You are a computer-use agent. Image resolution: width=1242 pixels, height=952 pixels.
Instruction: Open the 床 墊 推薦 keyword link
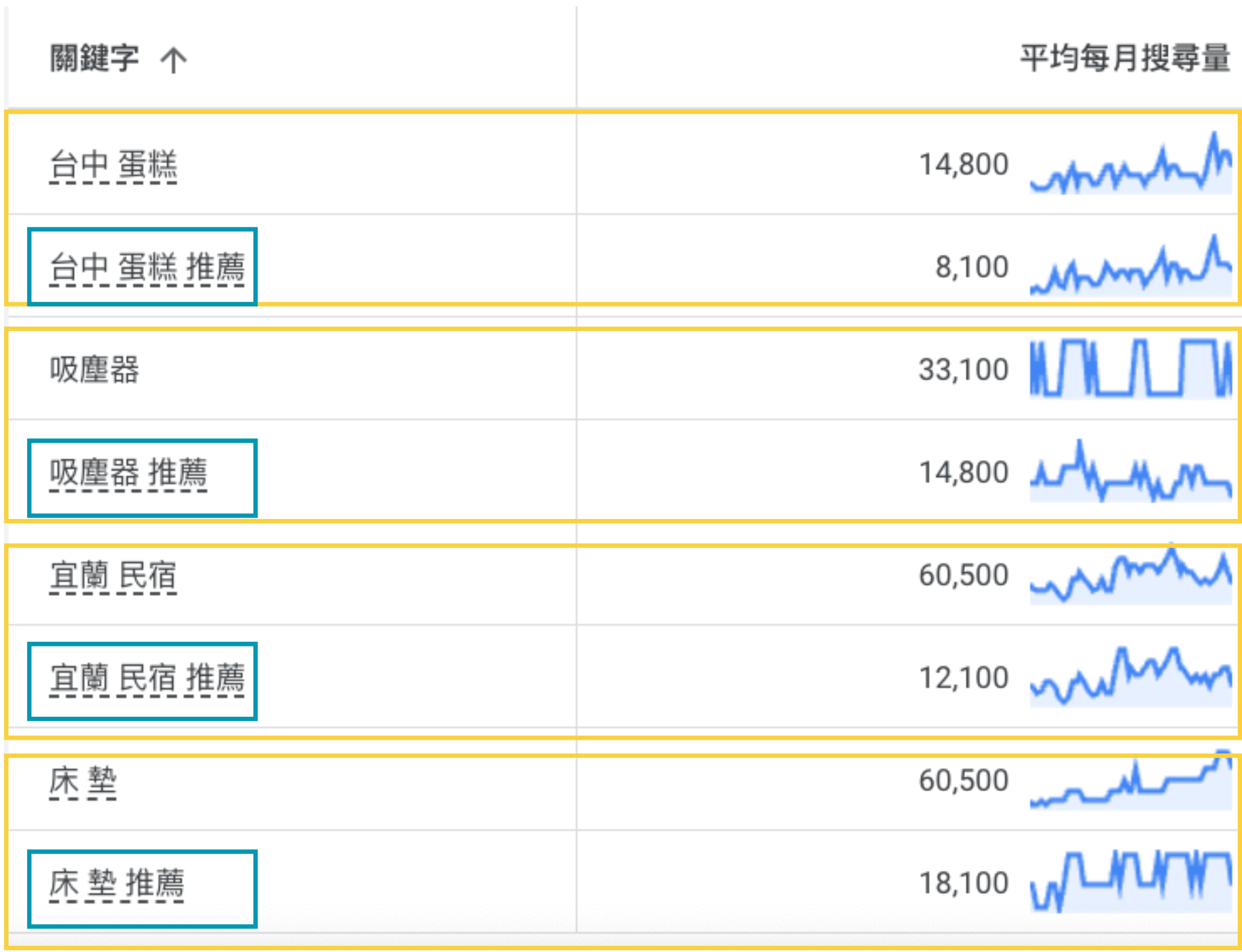point(117,884)
